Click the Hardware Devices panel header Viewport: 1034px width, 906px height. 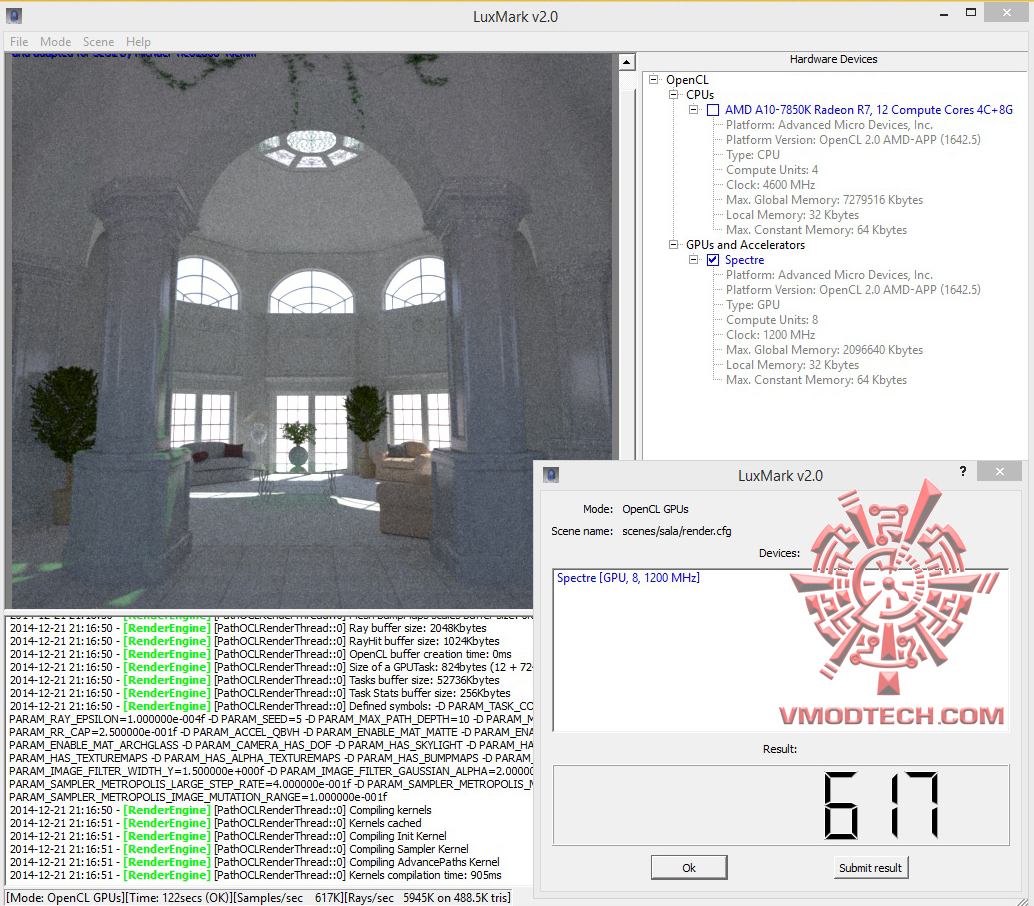pos(834,59)
